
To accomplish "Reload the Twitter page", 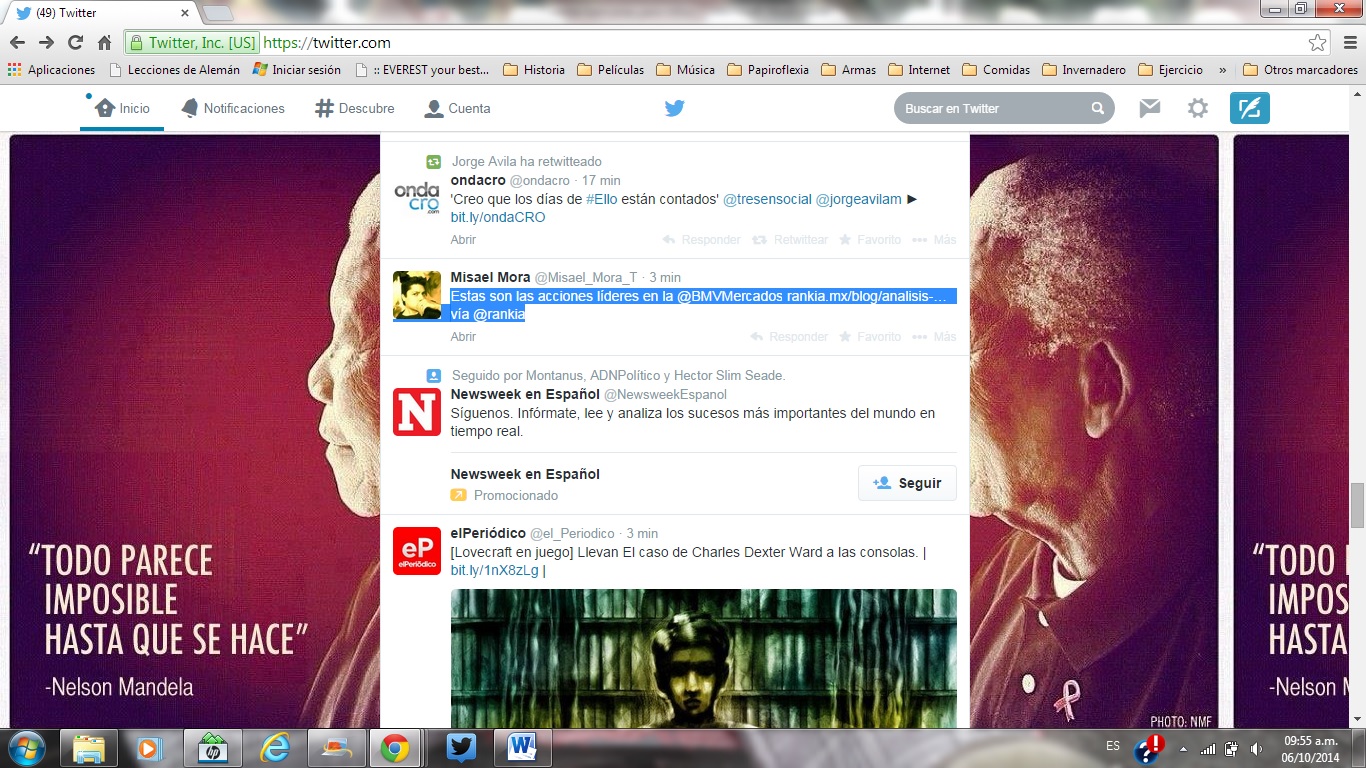I will (x=75, y=43).
